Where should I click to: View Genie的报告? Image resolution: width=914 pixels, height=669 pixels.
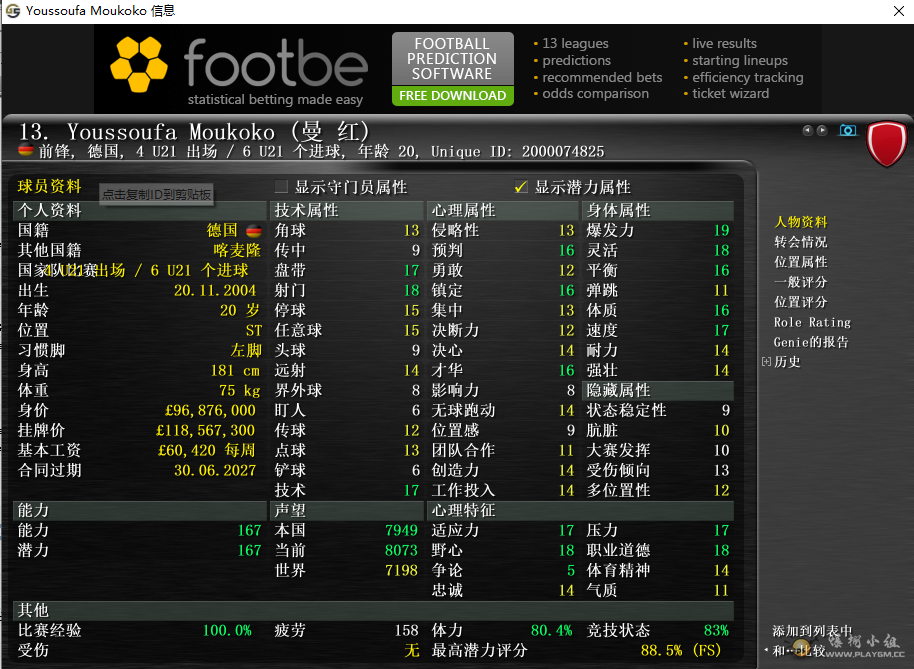pos(810,342)
